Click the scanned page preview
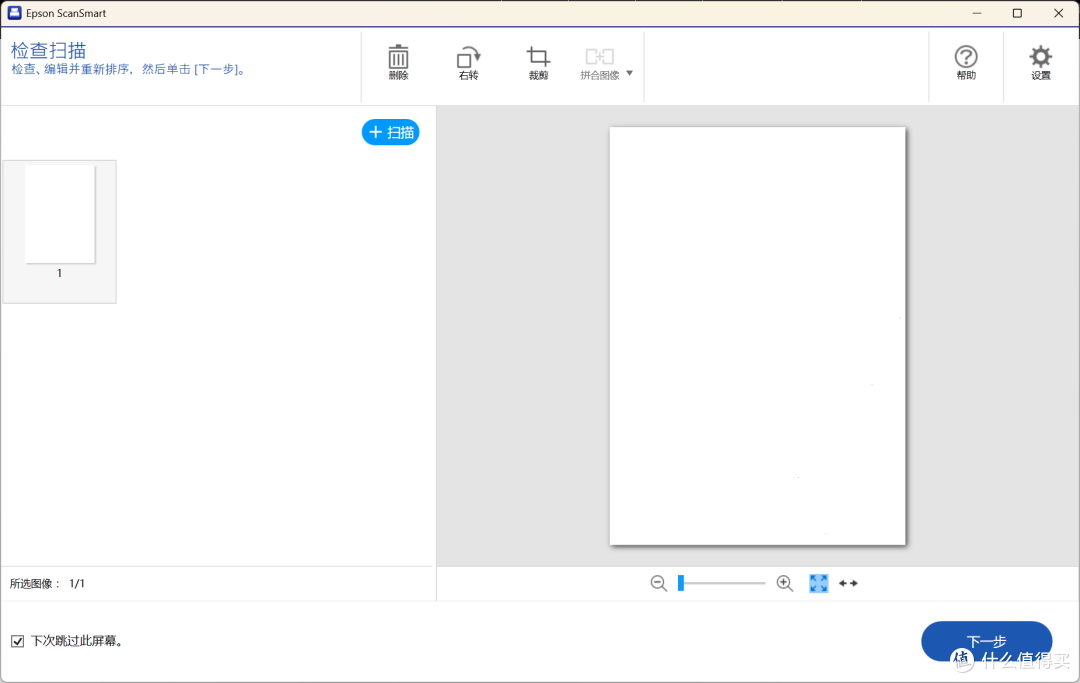The width and height of the screenshot is (1080, 683). click(x=757, y=336)
